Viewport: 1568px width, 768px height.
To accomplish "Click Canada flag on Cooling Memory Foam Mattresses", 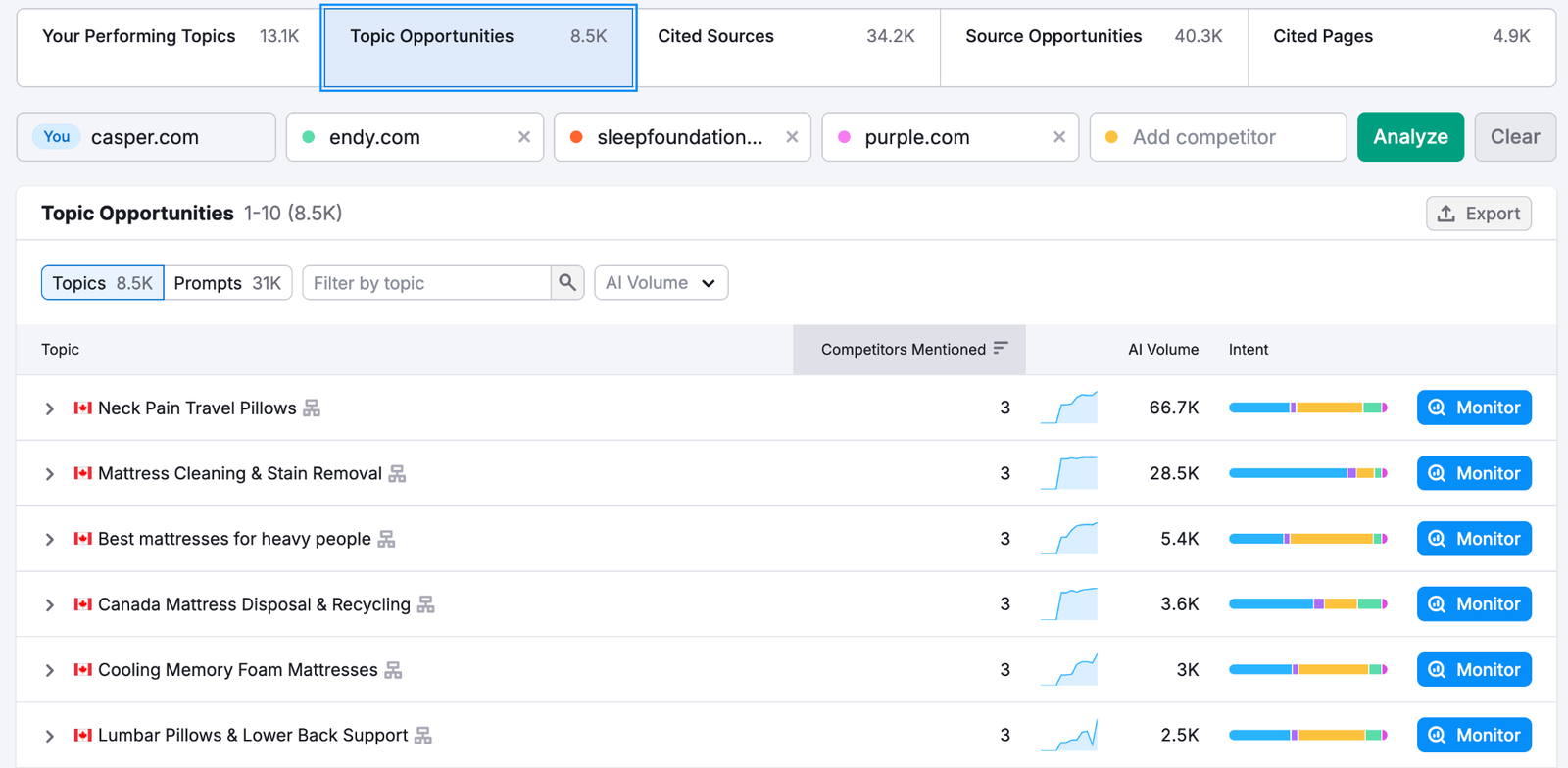I will [83, 670].
